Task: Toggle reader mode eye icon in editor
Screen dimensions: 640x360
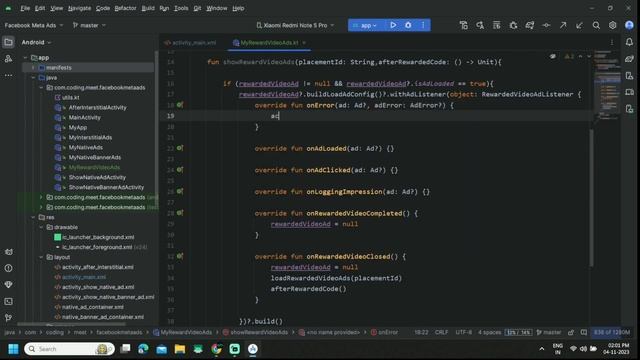Action: [x=553, y=56]
